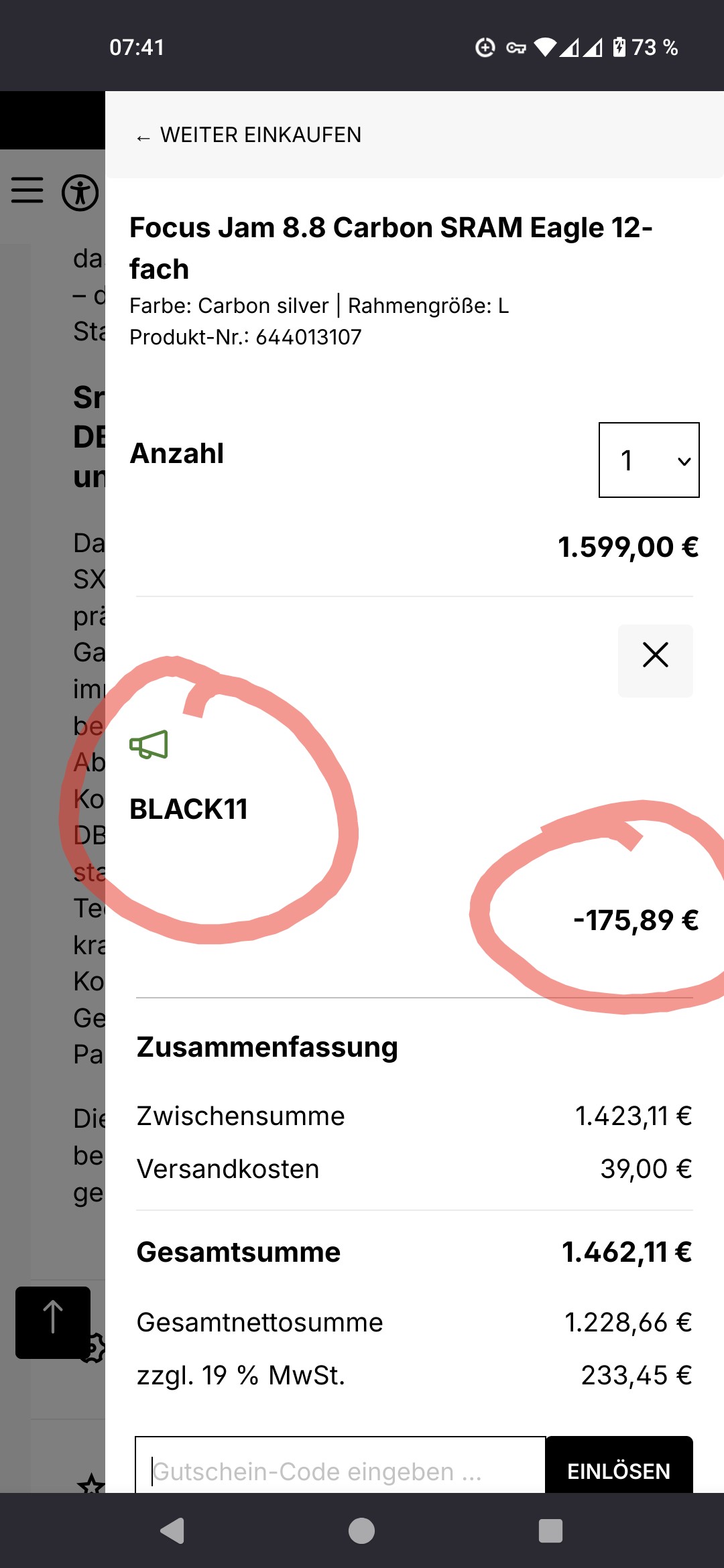Screen dimensions: 724x1568
Task: Tap the 1.599,00 € item price
Action: (x=627, y=547)
